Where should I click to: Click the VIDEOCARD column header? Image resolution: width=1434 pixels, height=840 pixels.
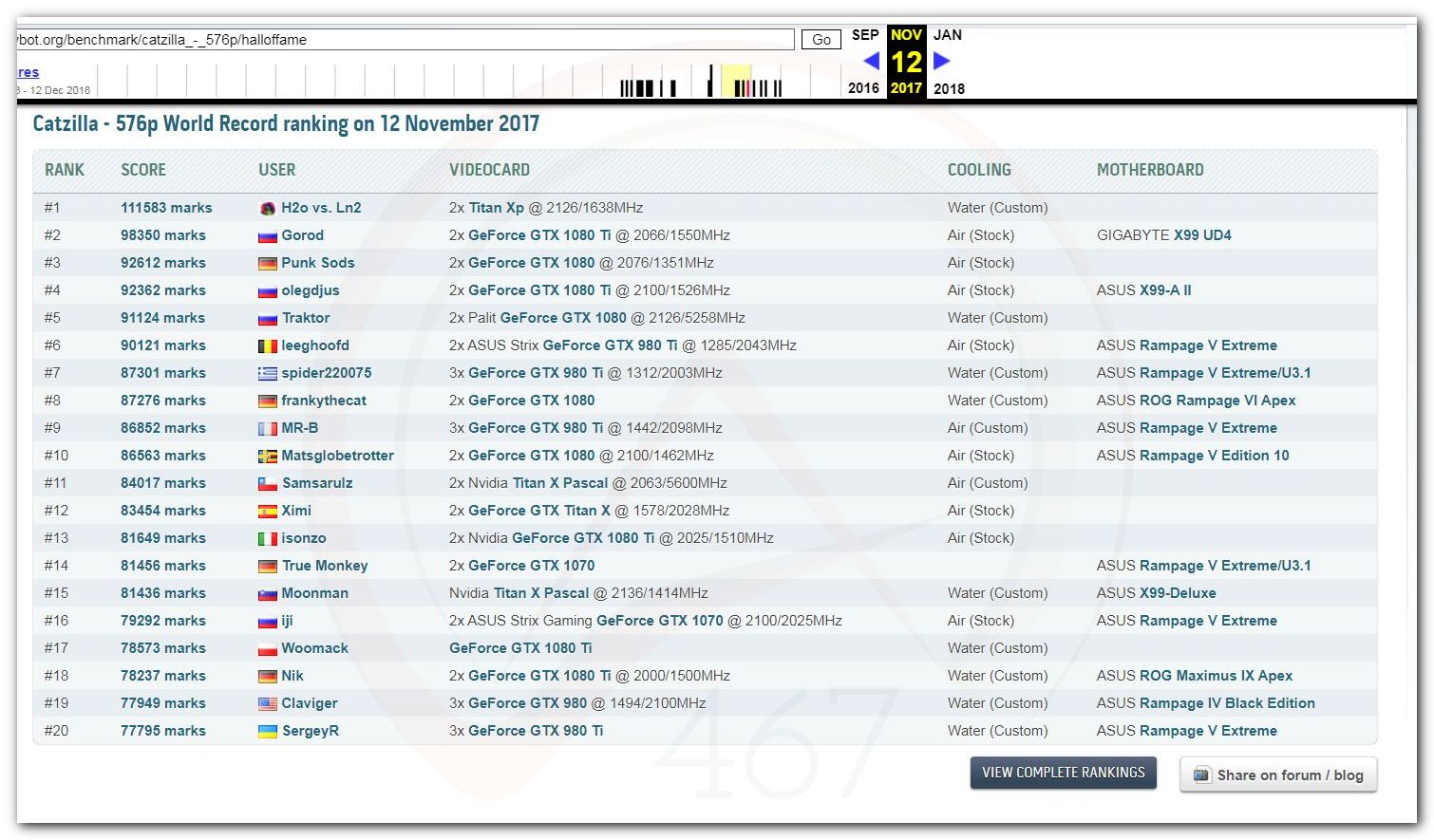pyautogui.click(x=490, y=170)
